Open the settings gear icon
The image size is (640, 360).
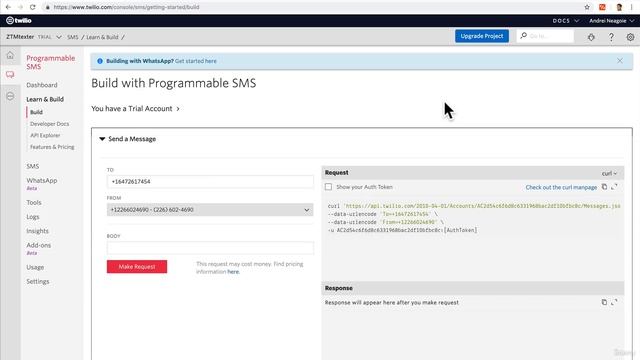pyautogui.click(x=630, y=37)
